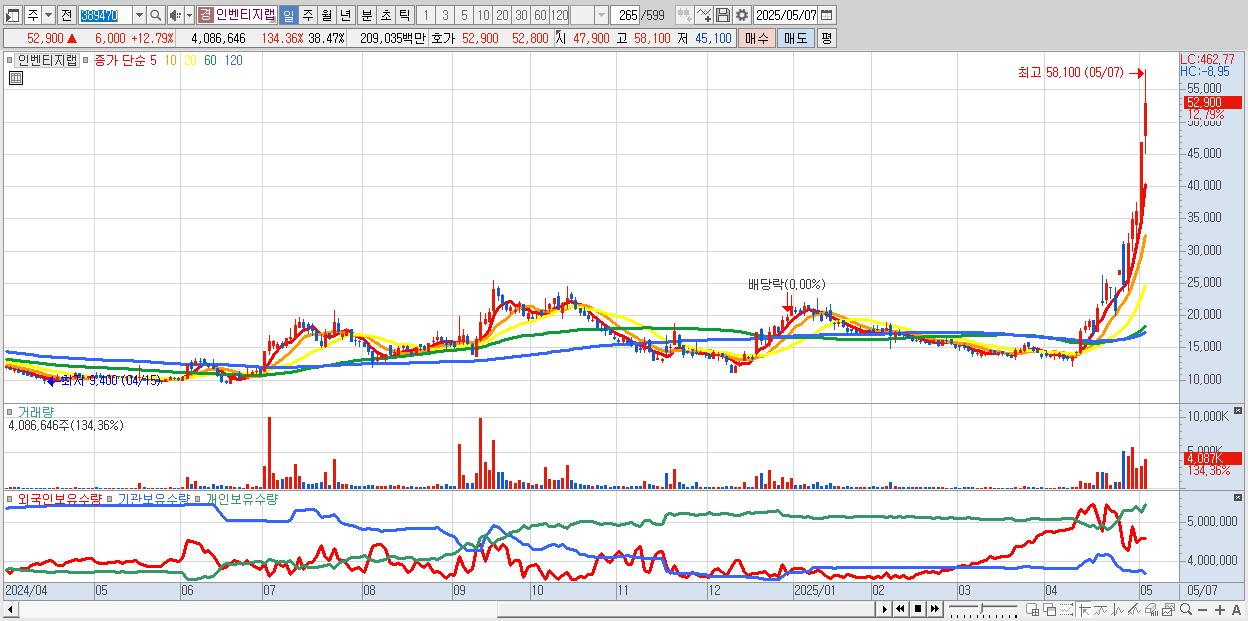Toggle the 개인보유수량 indicator marker

point(198,498)
